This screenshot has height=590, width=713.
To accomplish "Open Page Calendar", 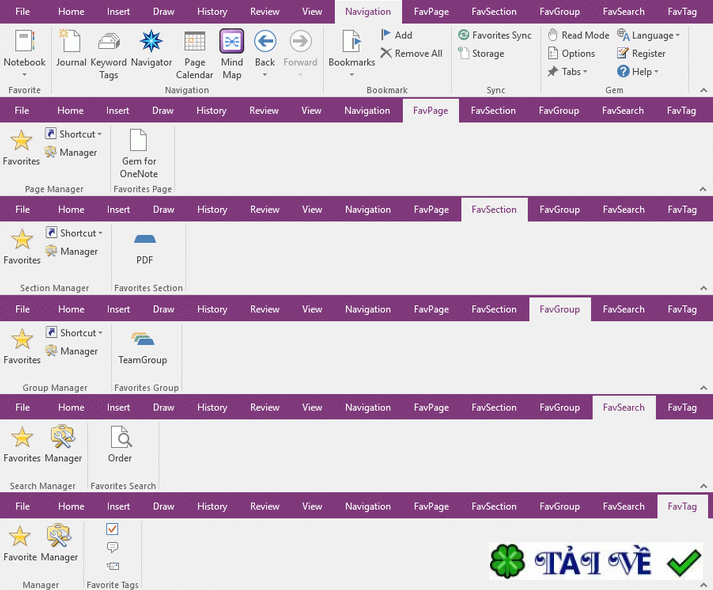I will [195, 55].
